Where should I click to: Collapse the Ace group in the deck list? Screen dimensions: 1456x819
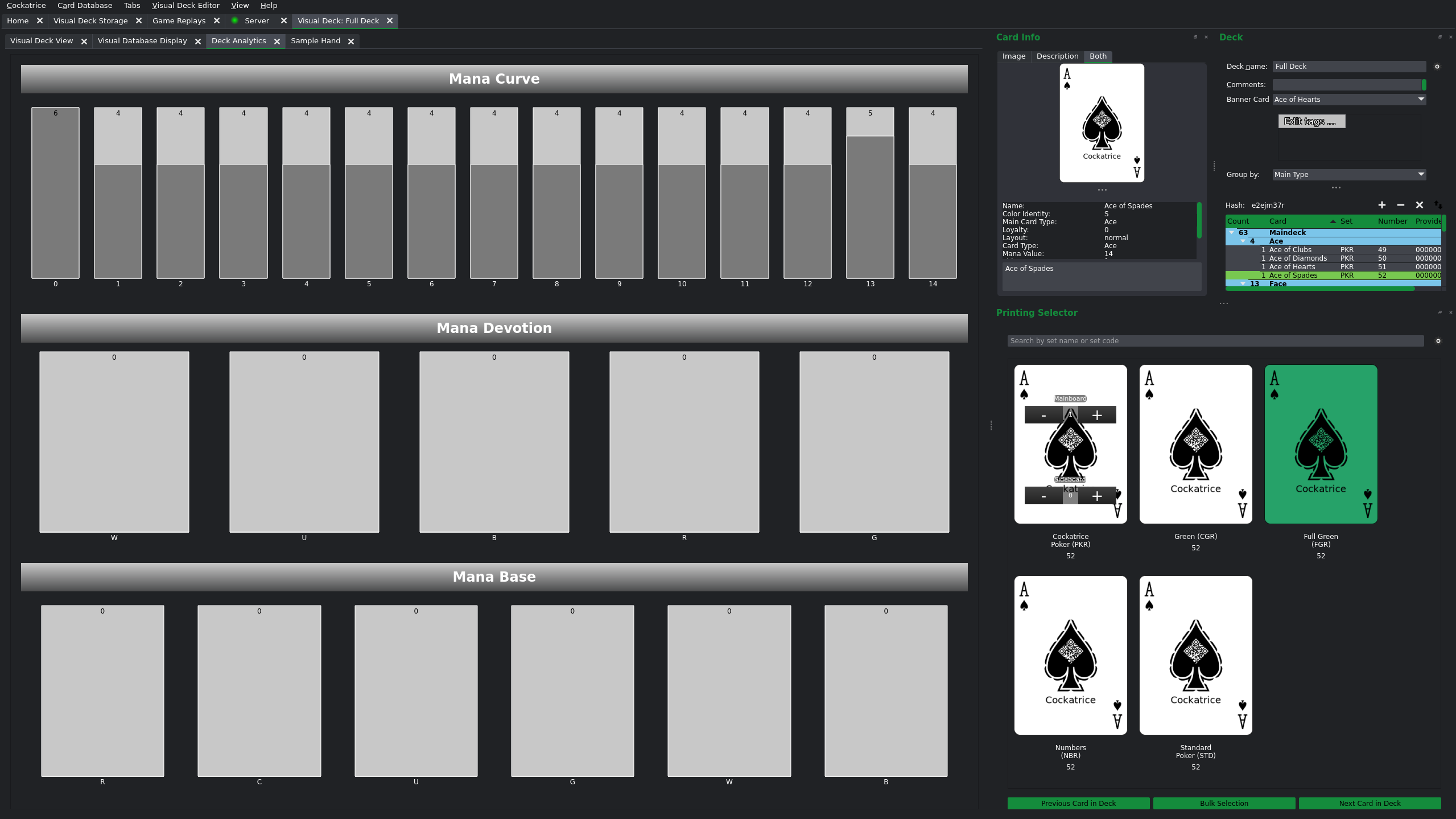pyautogui.click(x=1243, y=241)
